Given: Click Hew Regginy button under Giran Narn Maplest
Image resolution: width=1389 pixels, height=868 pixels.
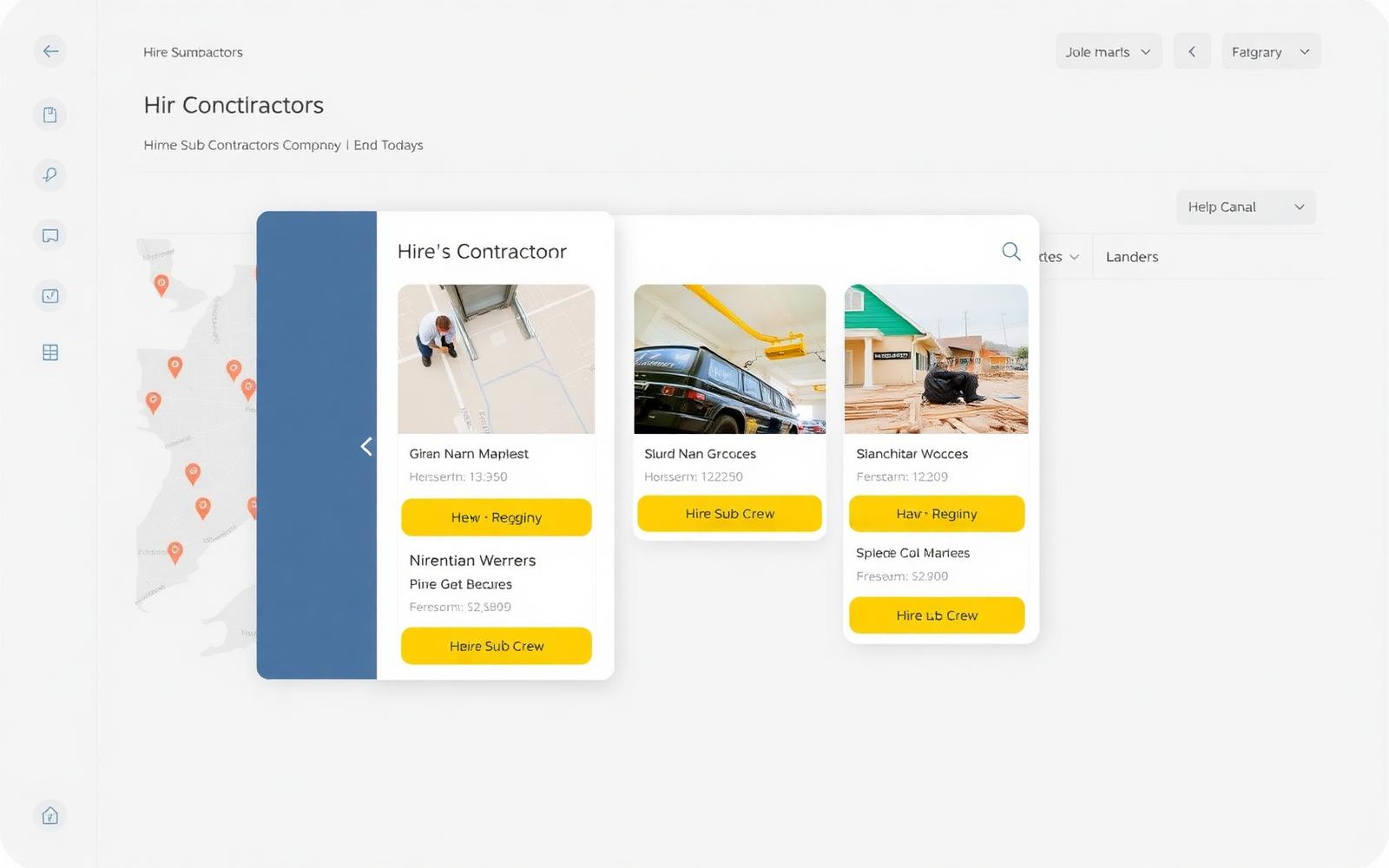Looking at the screenshot, I should coord(497,517).
